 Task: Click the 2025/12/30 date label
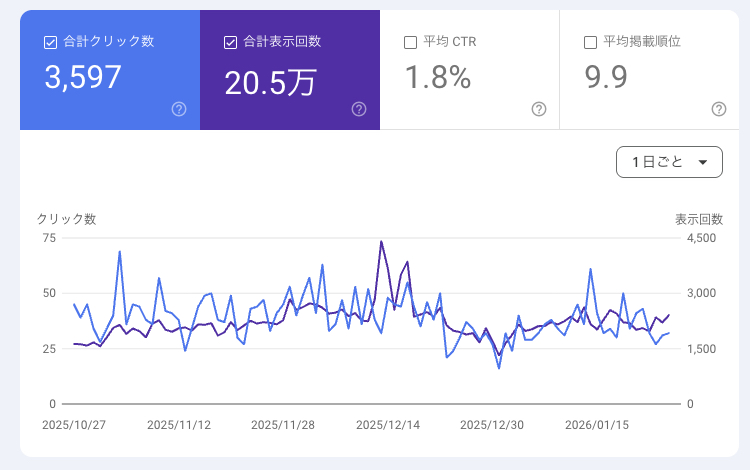click(491, 424)
